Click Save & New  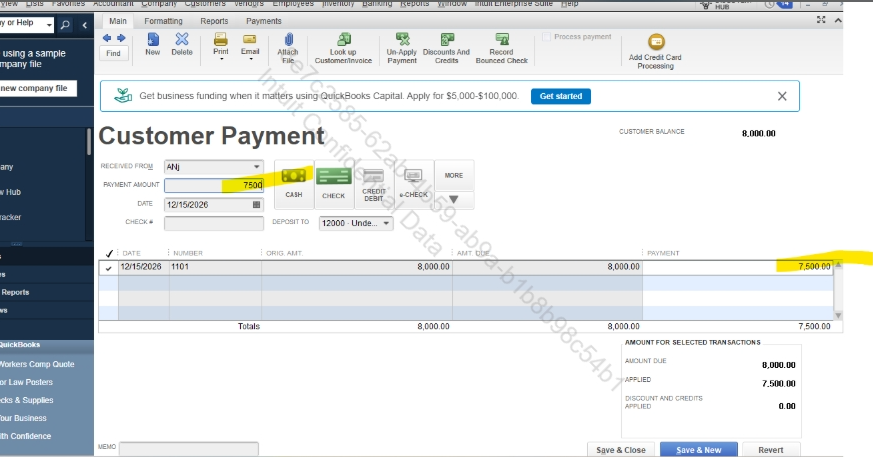click(x=699, y=450)
